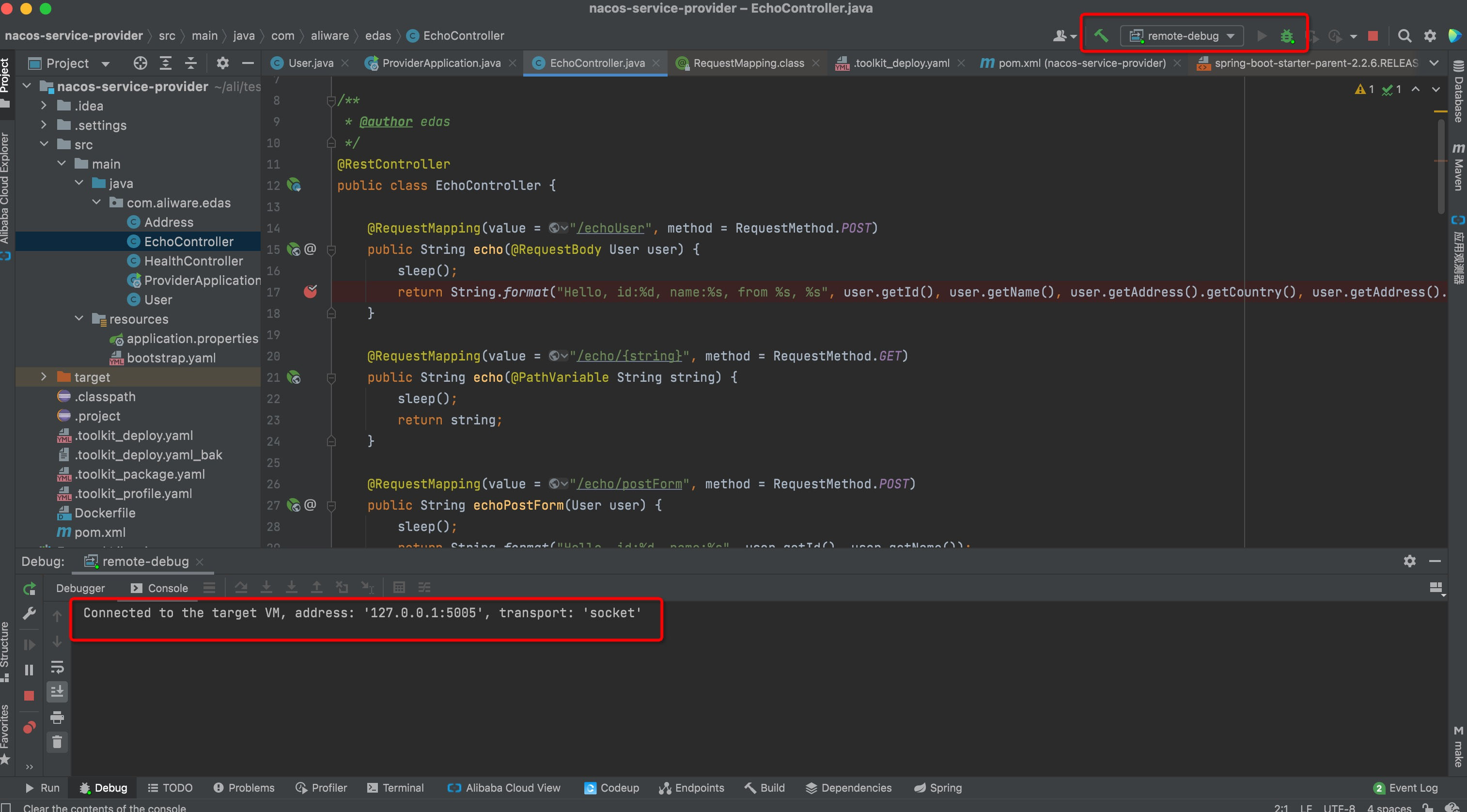Close the EchoController.java tab

pos(656,63)
